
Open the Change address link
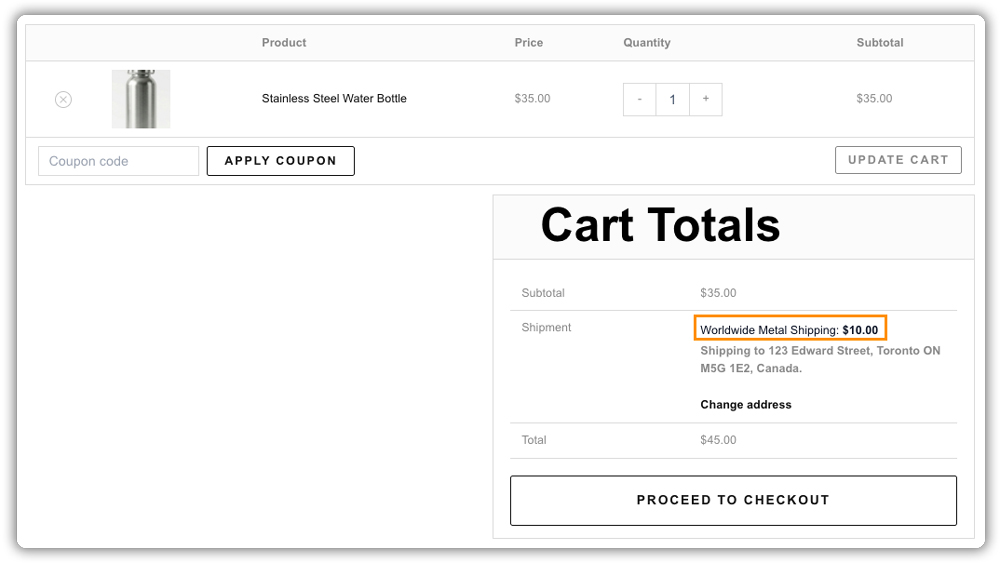tap(746, 404)
